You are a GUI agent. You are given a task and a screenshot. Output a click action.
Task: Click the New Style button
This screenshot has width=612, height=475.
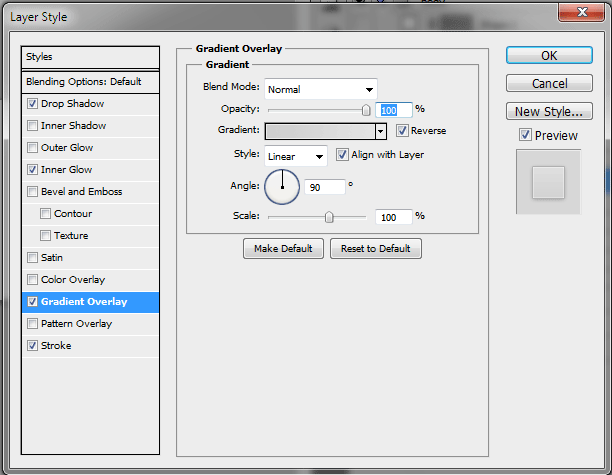(549, 111)
